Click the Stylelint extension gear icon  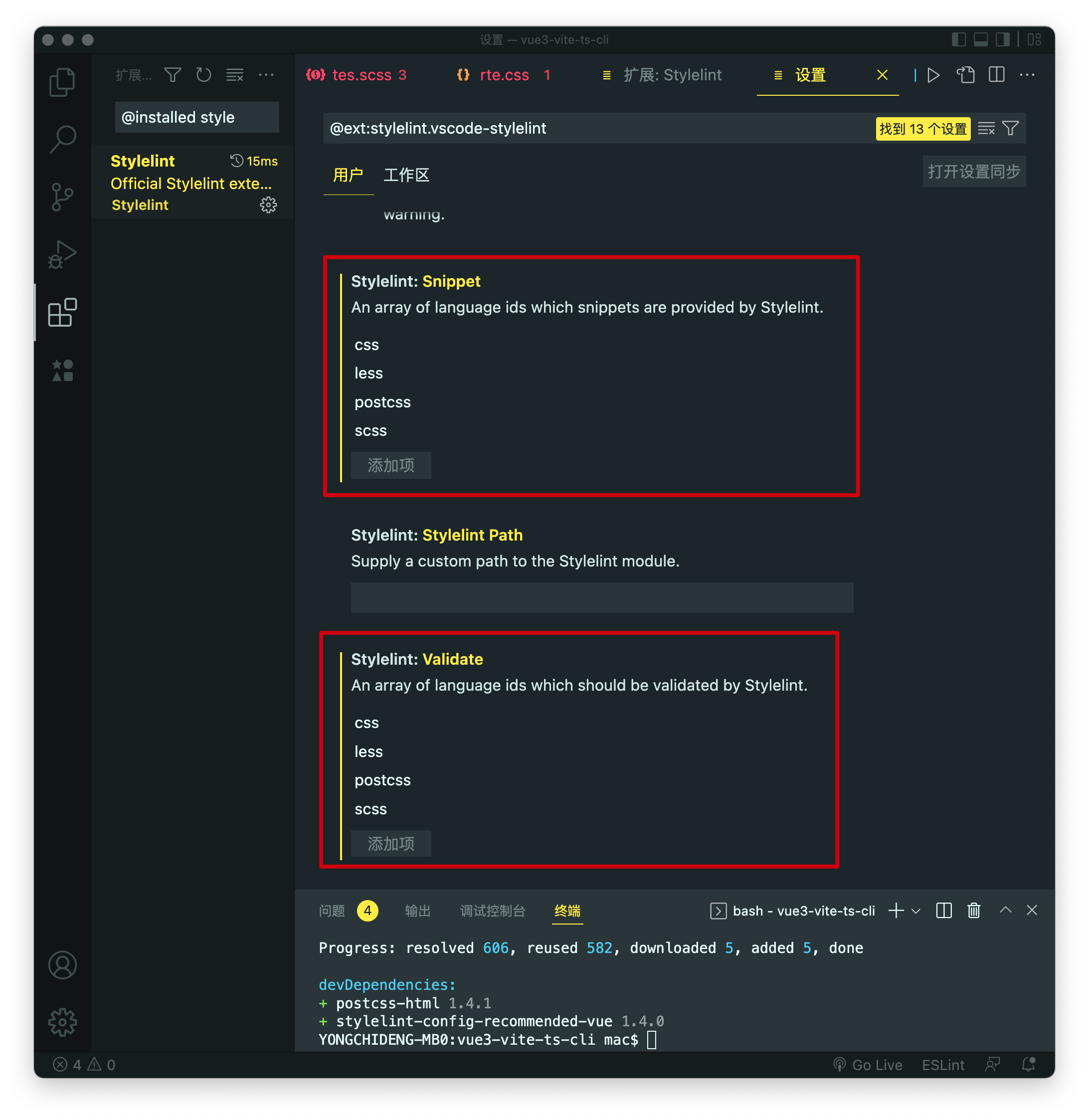point(268,205)
